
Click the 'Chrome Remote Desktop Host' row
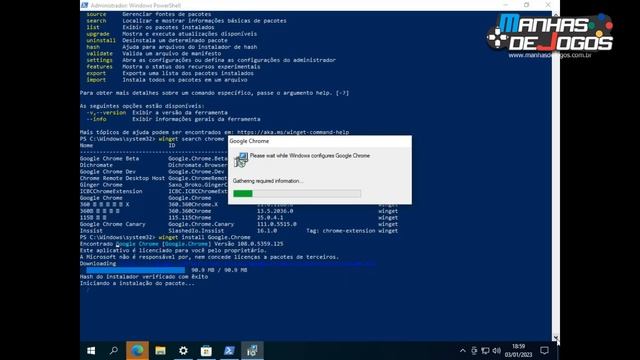point(153,178)
